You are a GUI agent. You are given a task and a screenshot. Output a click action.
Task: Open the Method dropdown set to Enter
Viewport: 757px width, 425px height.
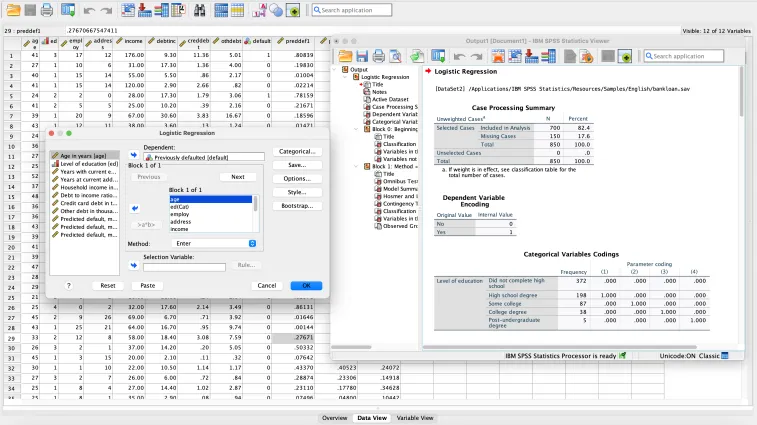[x=212, y=243]
